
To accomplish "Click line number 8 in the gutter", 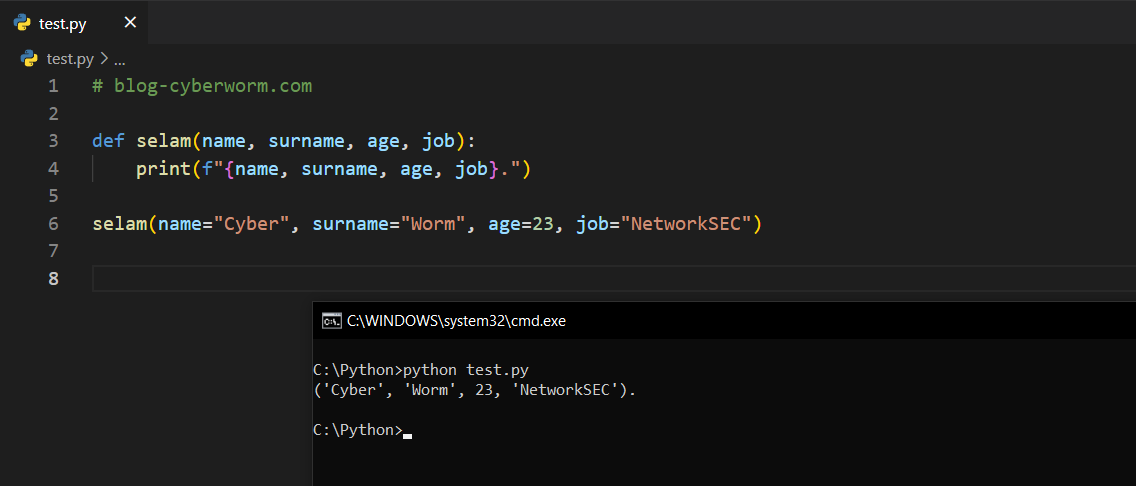I will click(x=52, y=278).
